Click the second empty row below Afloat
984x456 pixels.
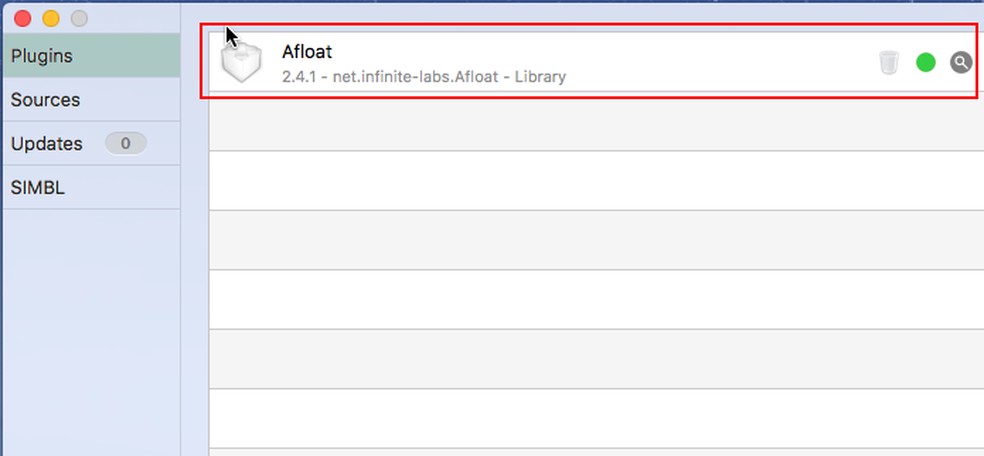click(596, 180)
